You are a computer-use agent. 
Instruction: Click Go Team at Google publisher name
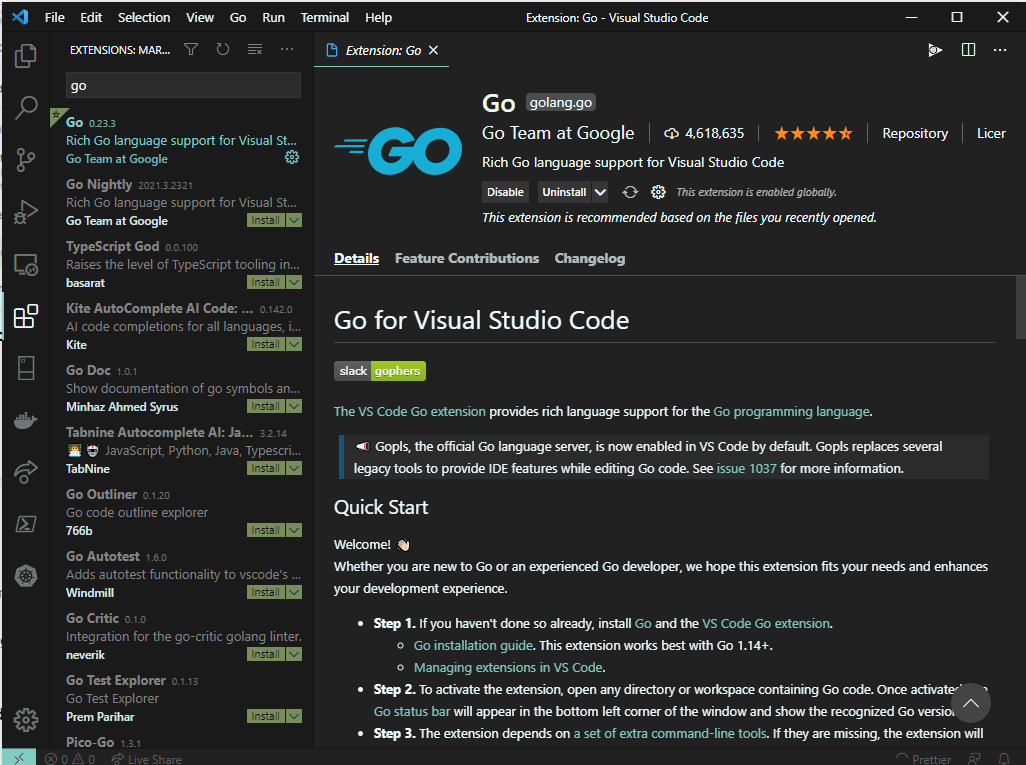(x=557, y=133)
